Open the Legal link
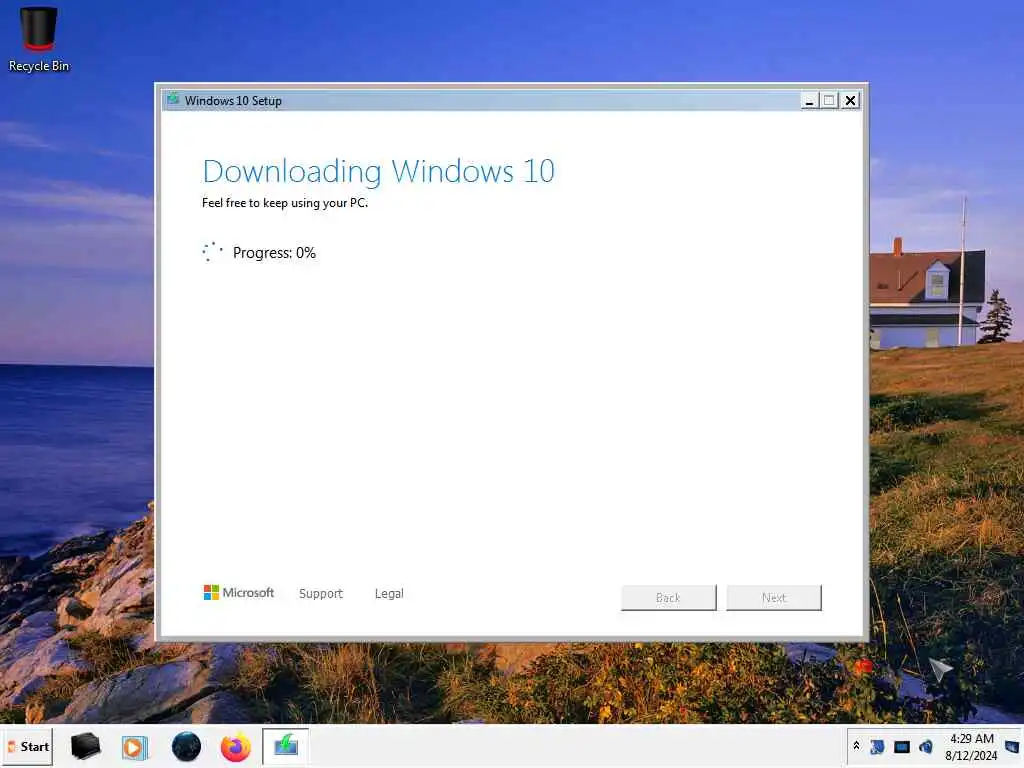Viewport: 1024px width, 768px height. tap(389, 593)
